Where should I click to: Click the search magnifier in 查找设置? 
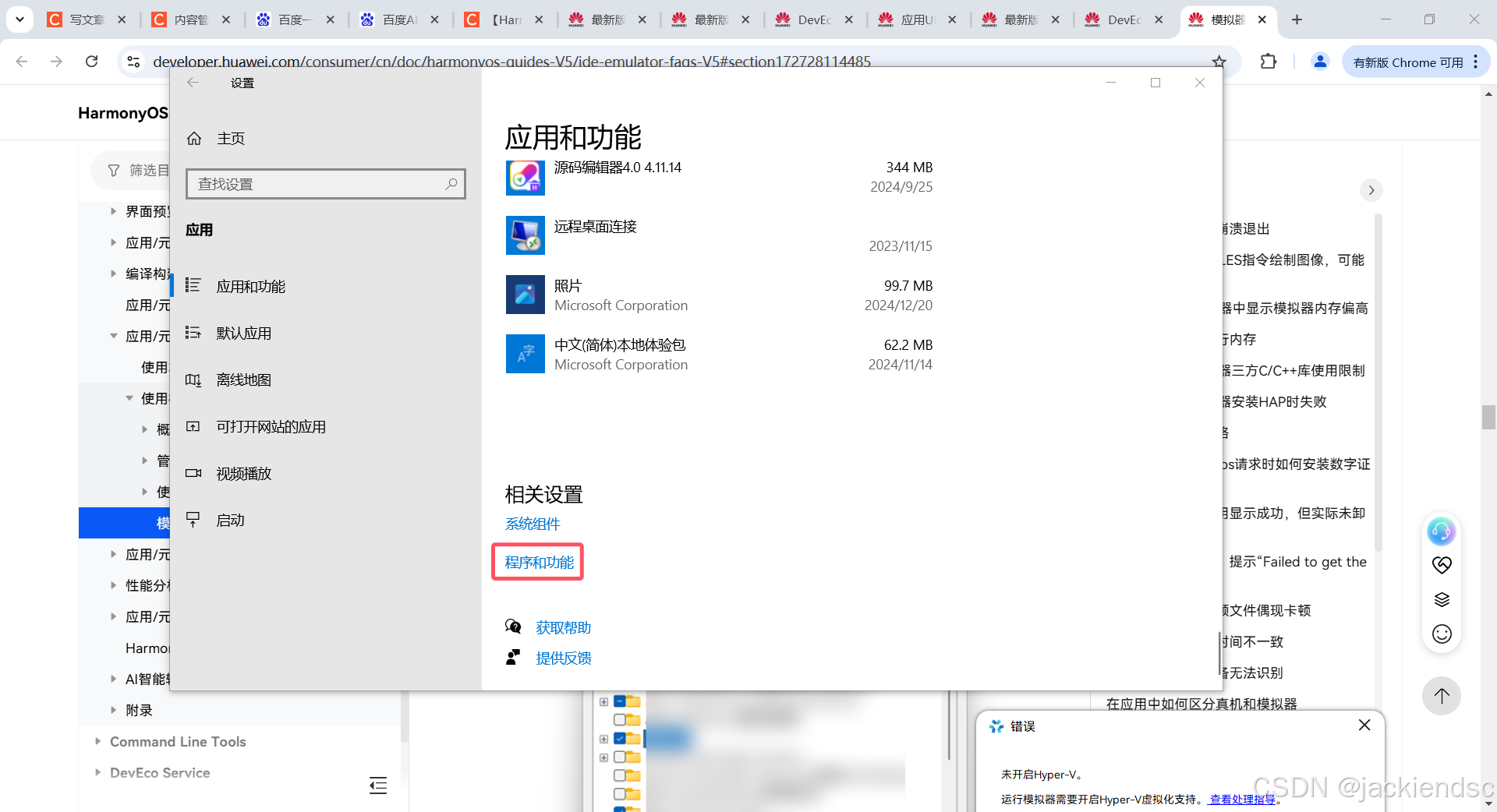click(451, 184)
